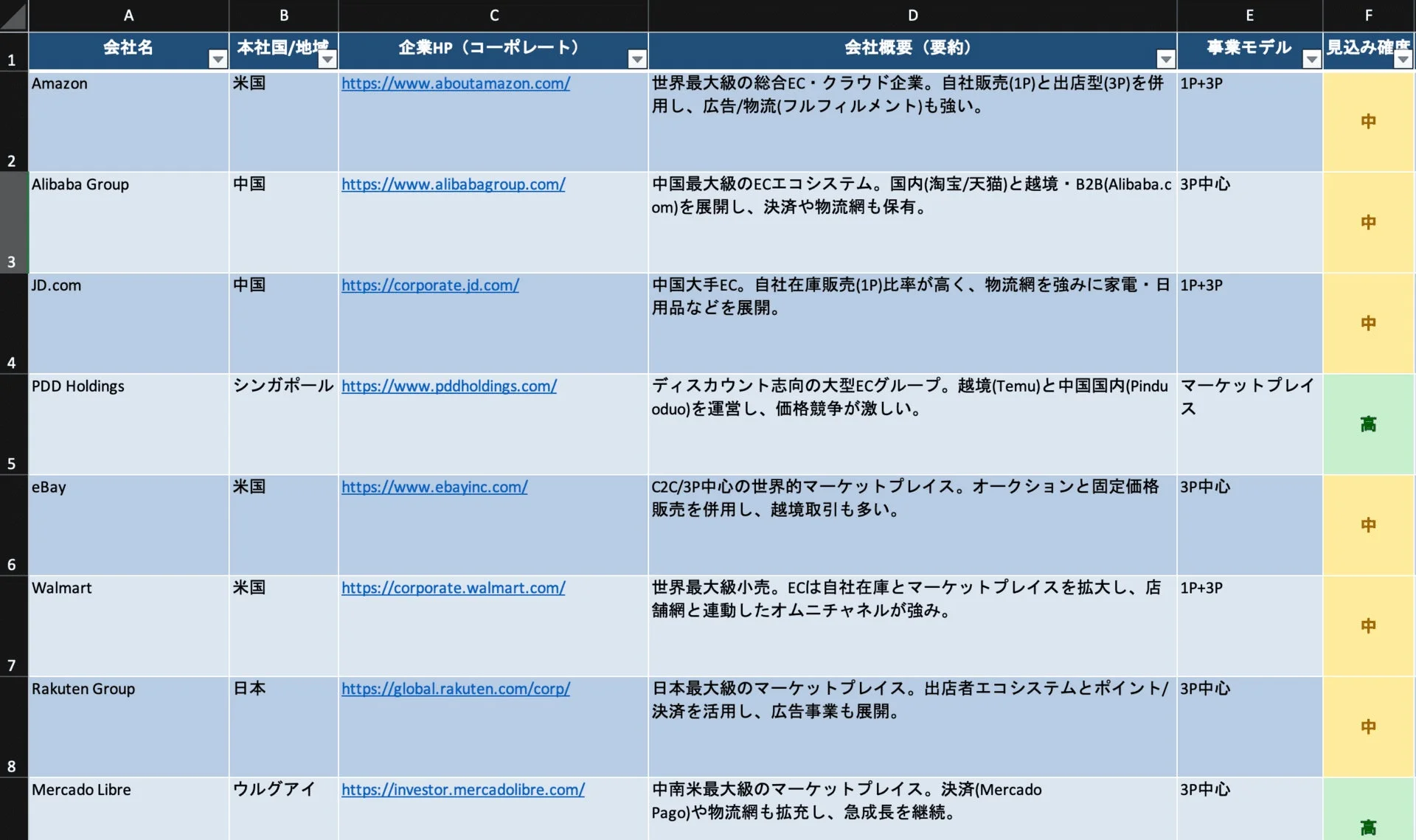The image size is (1416, 840).
Task: Follow the Walmart corporate hyperlink
Action: tap(453, 588)
